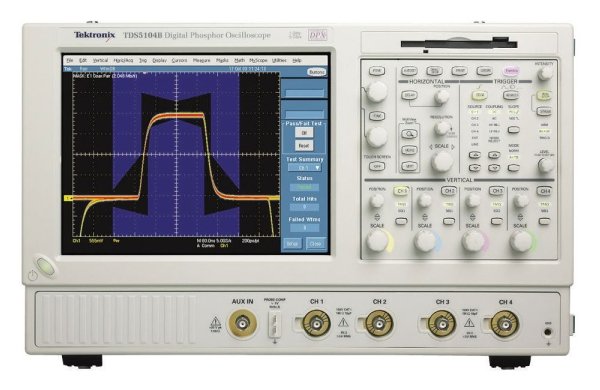Click the trigger LEVEL knob
Screen dimensions: 600x390
[546, 165]
